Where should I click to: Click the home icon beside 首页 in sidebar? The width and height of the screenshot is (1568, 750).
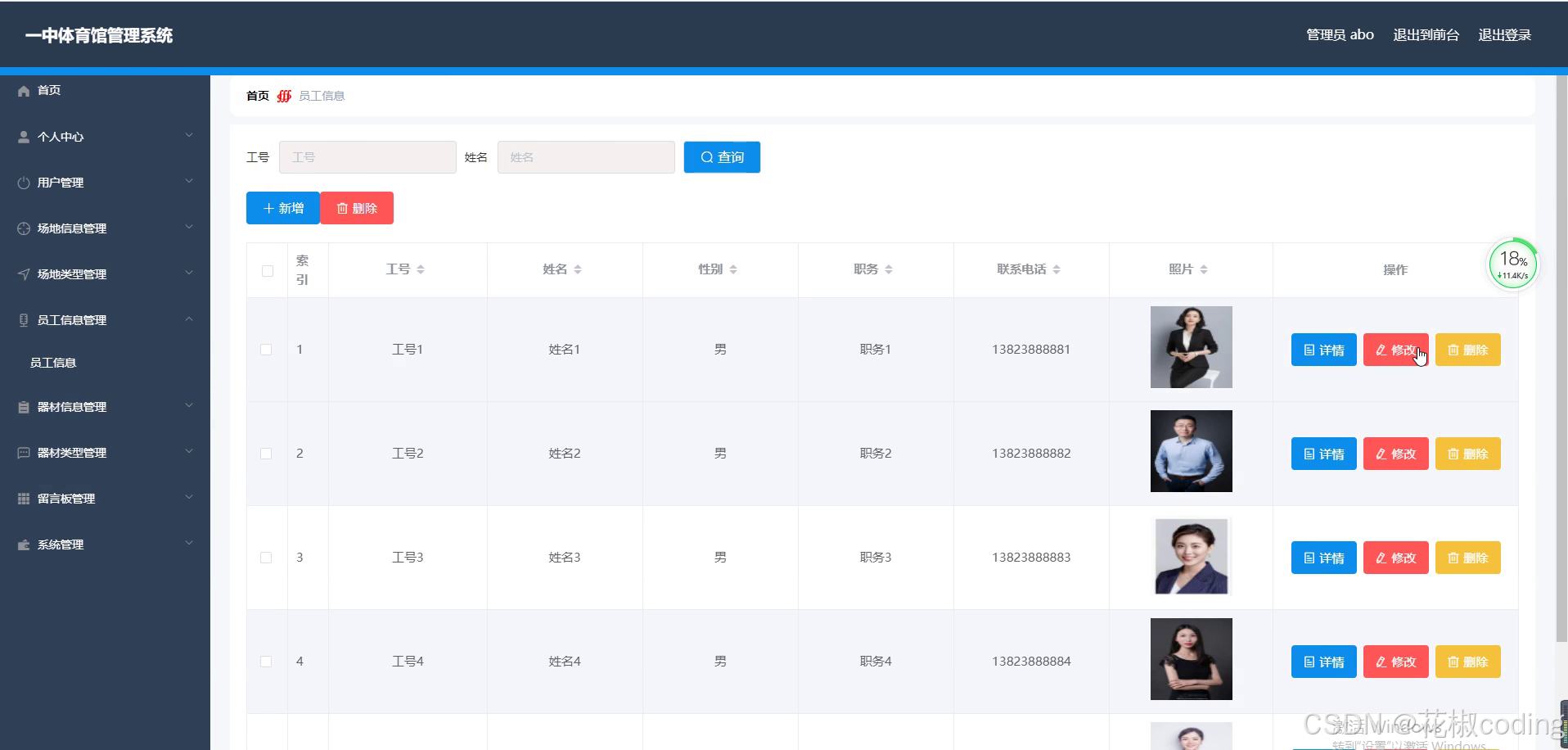pos(24,91)
